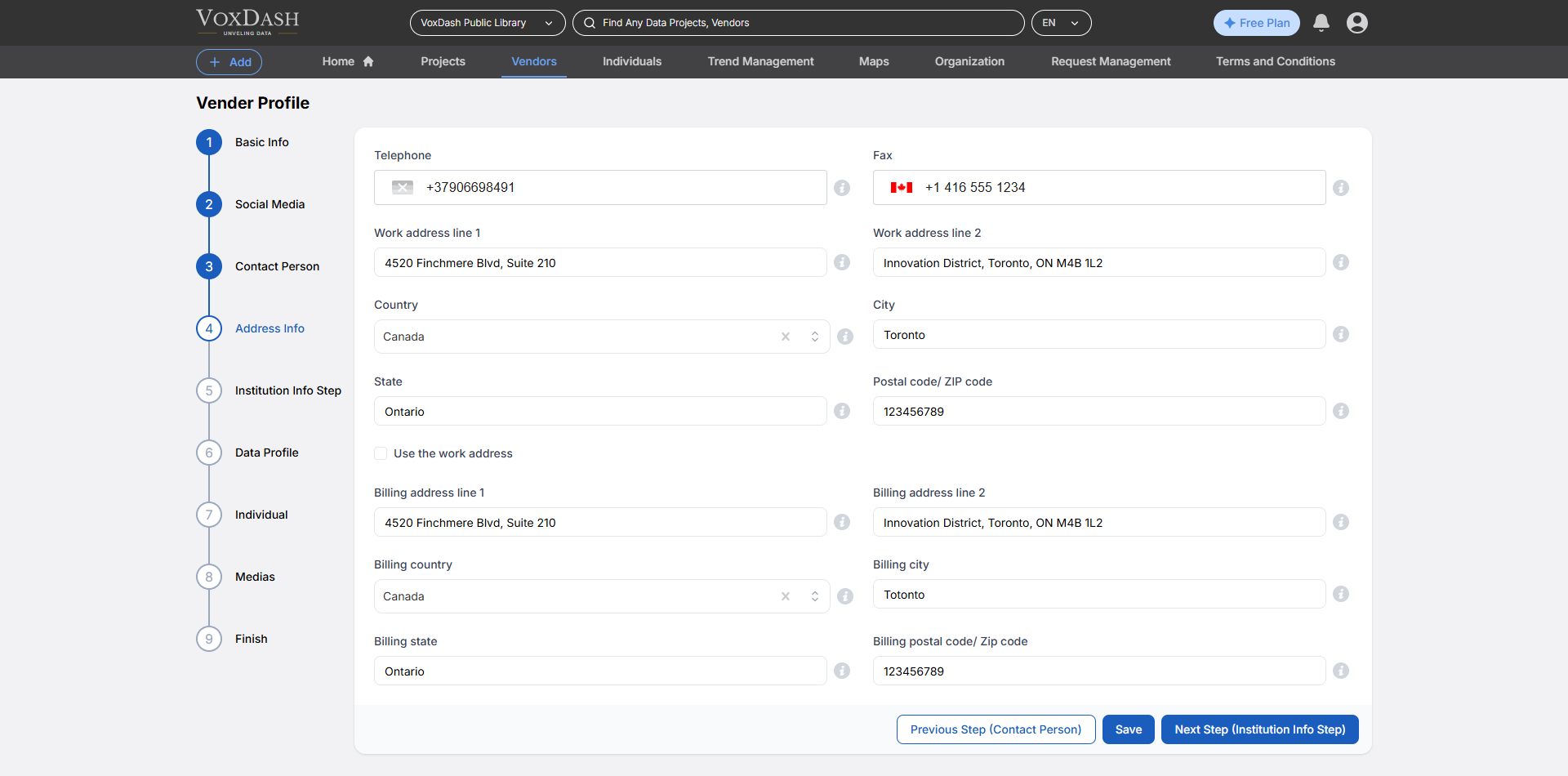
Task: Select the Vendors tab
Action: tap(534, 61)
